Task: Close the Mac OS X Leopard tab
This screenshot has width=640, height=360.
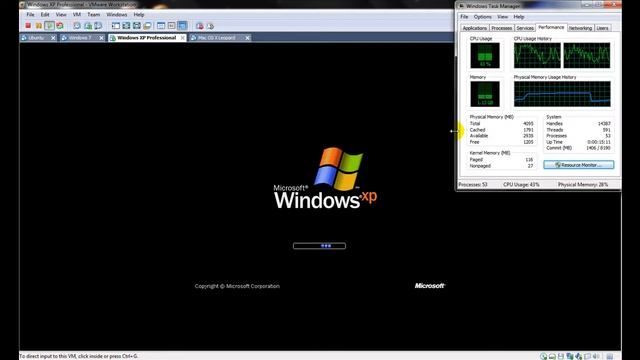Action: (247, 38)
